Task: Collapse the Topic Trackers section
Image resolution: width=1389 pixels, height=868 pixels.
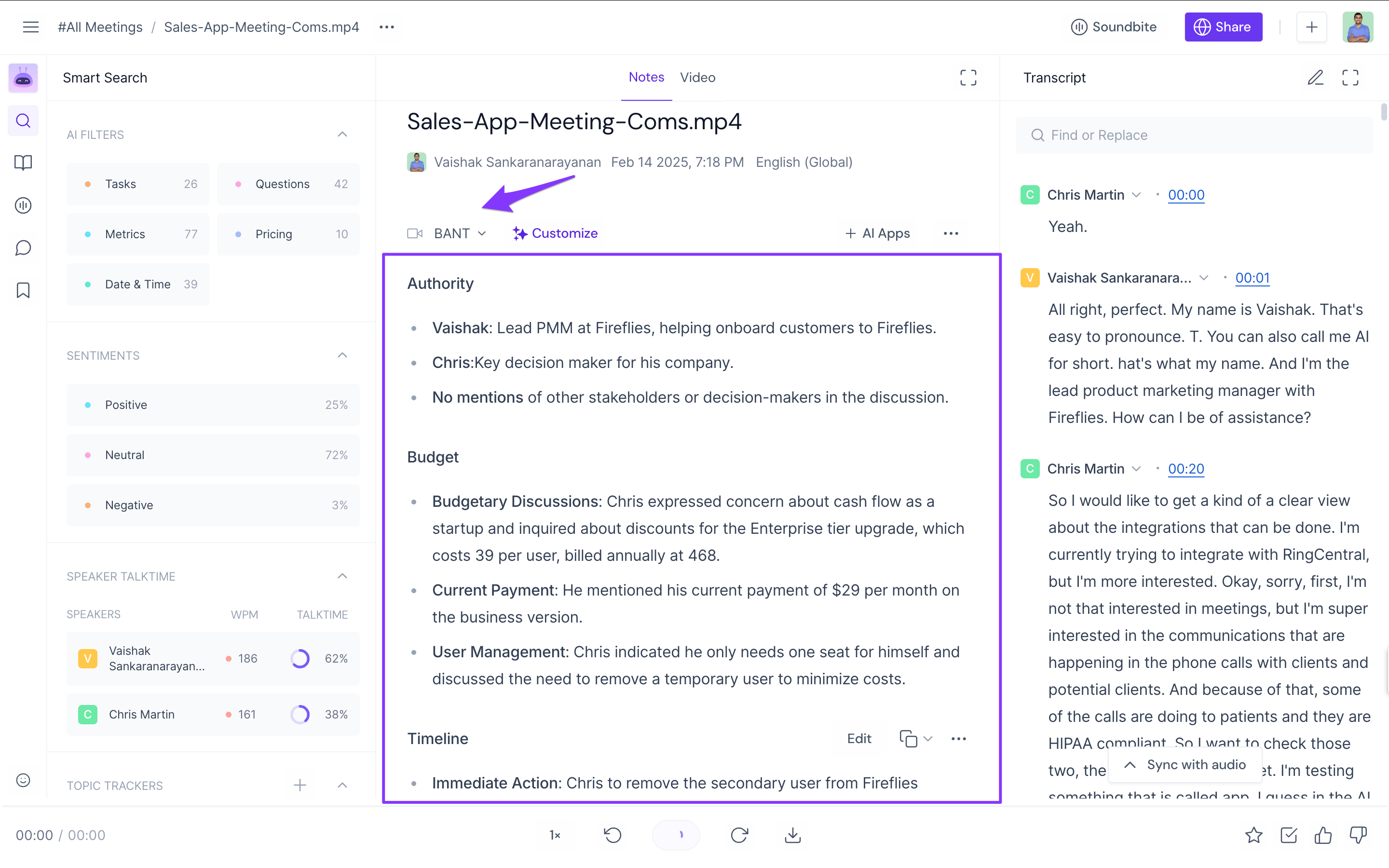Action: [x=342, y=786]
